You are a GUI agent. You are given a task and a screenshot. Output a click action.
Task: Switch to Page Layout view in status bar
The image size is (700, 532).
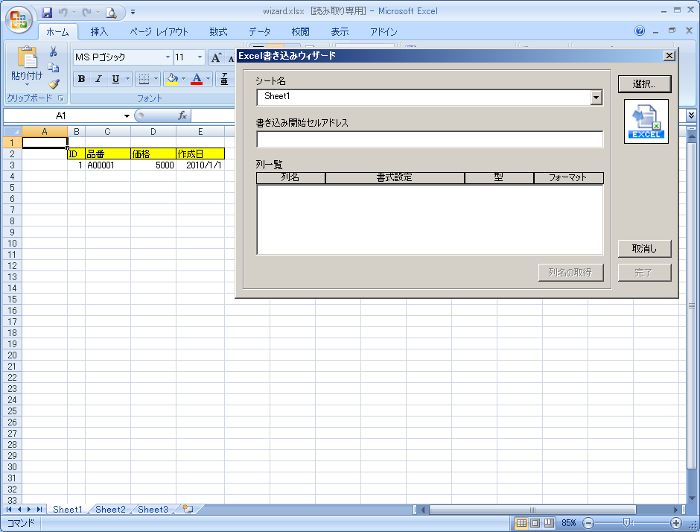pos(535,523)
